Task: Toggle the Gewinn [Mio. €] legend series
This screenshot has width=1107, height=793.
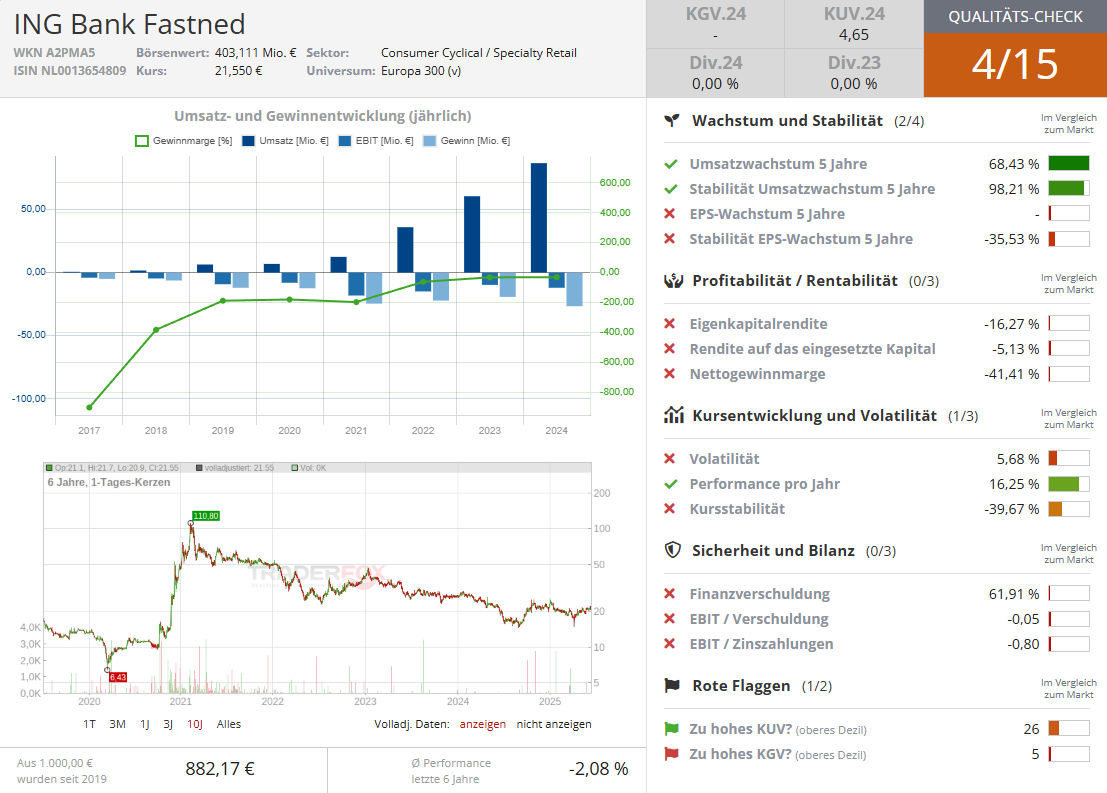Action: tap(467, 141)
